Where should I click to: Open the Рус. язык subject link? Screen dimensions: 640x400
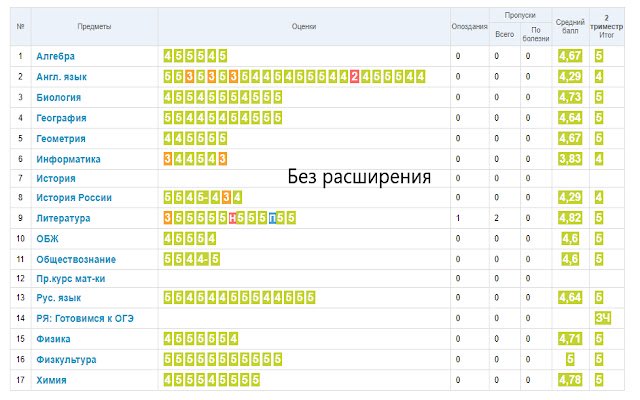click(x=58, y=298)
